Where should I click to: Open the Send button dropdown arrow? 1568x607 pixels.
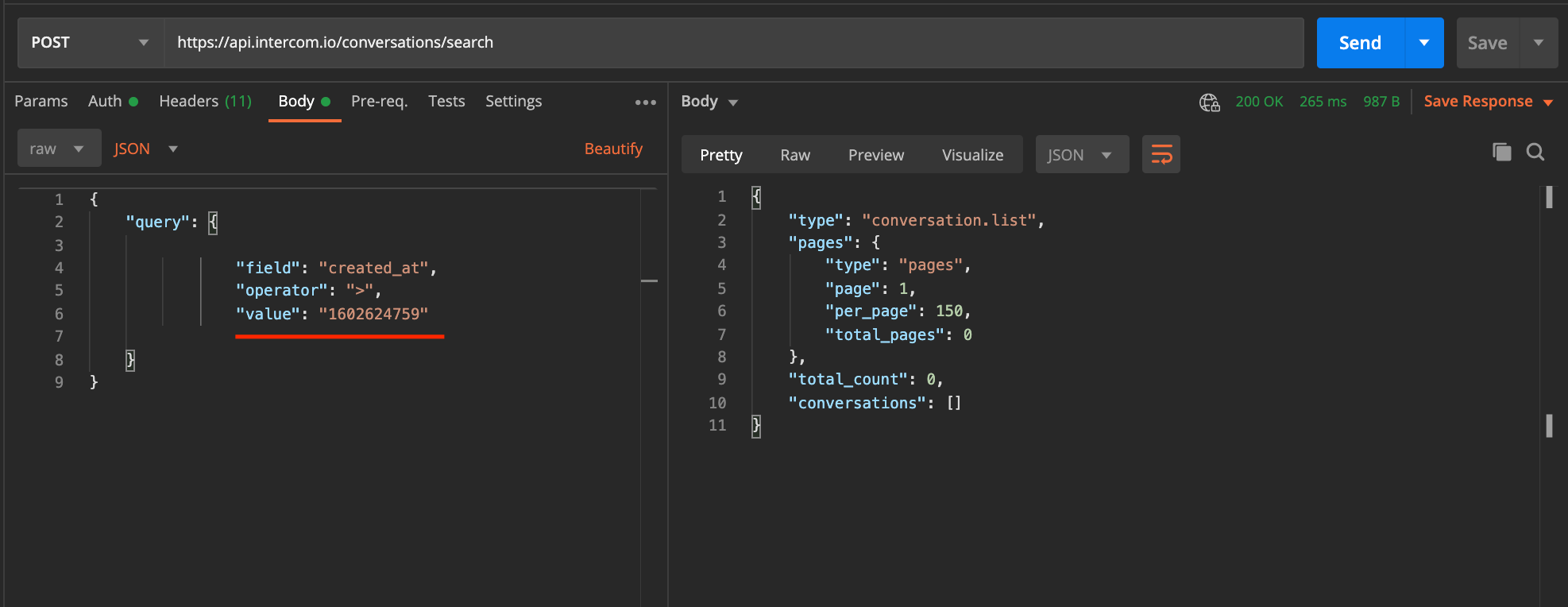pos(1424,43)
